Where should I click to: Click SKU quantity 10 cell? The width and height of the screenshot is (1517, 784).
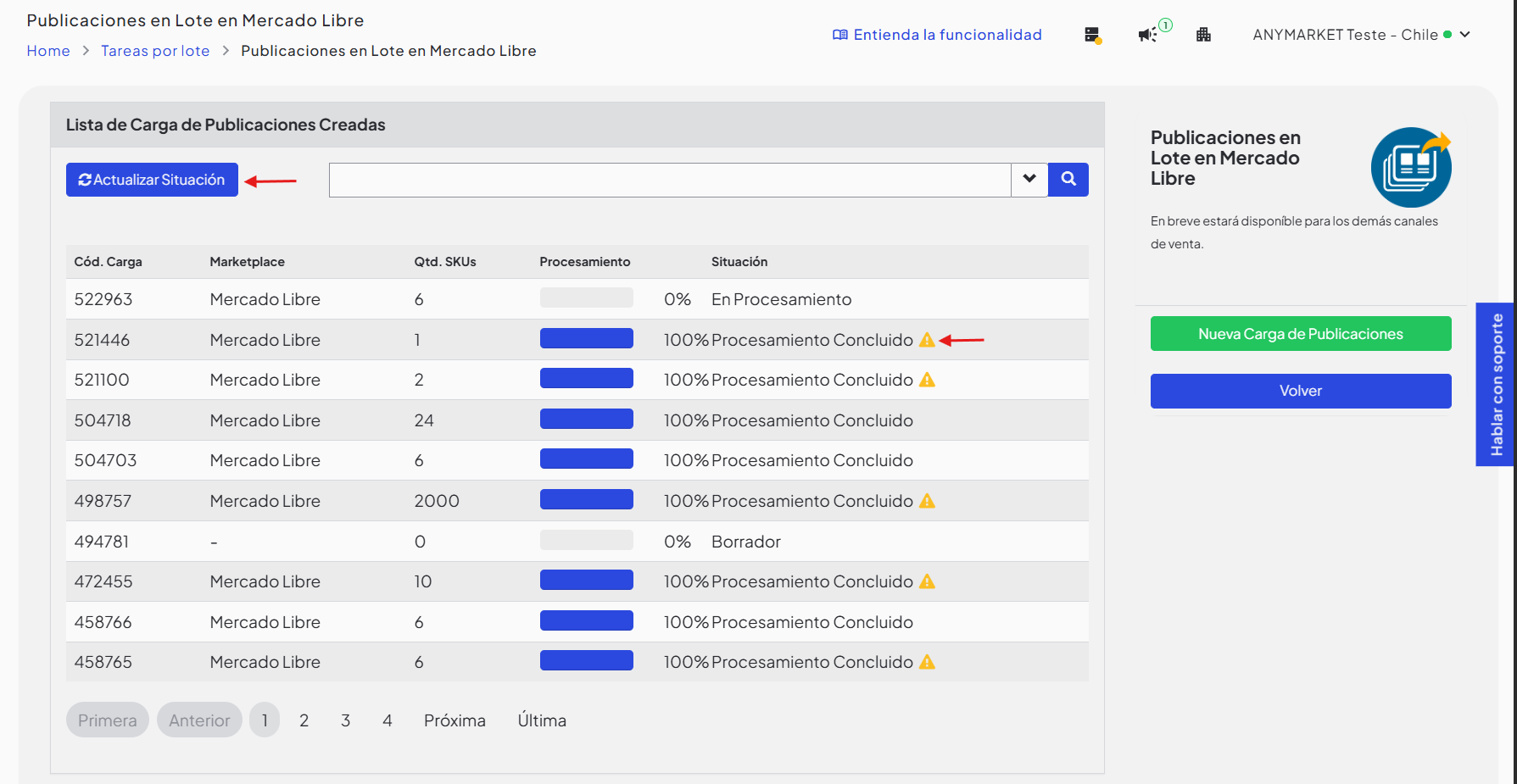[x=423, y=581]
